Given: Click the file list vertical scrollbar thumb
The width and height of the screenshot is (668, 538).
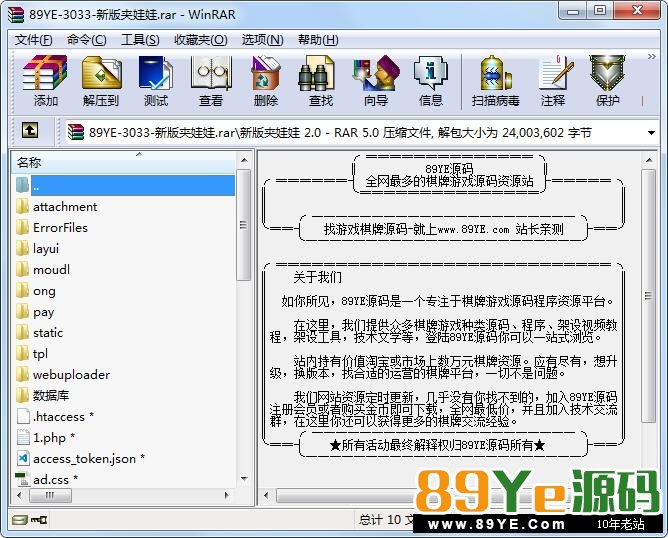Looking at the screenshot, I should [x=244, y=224].
